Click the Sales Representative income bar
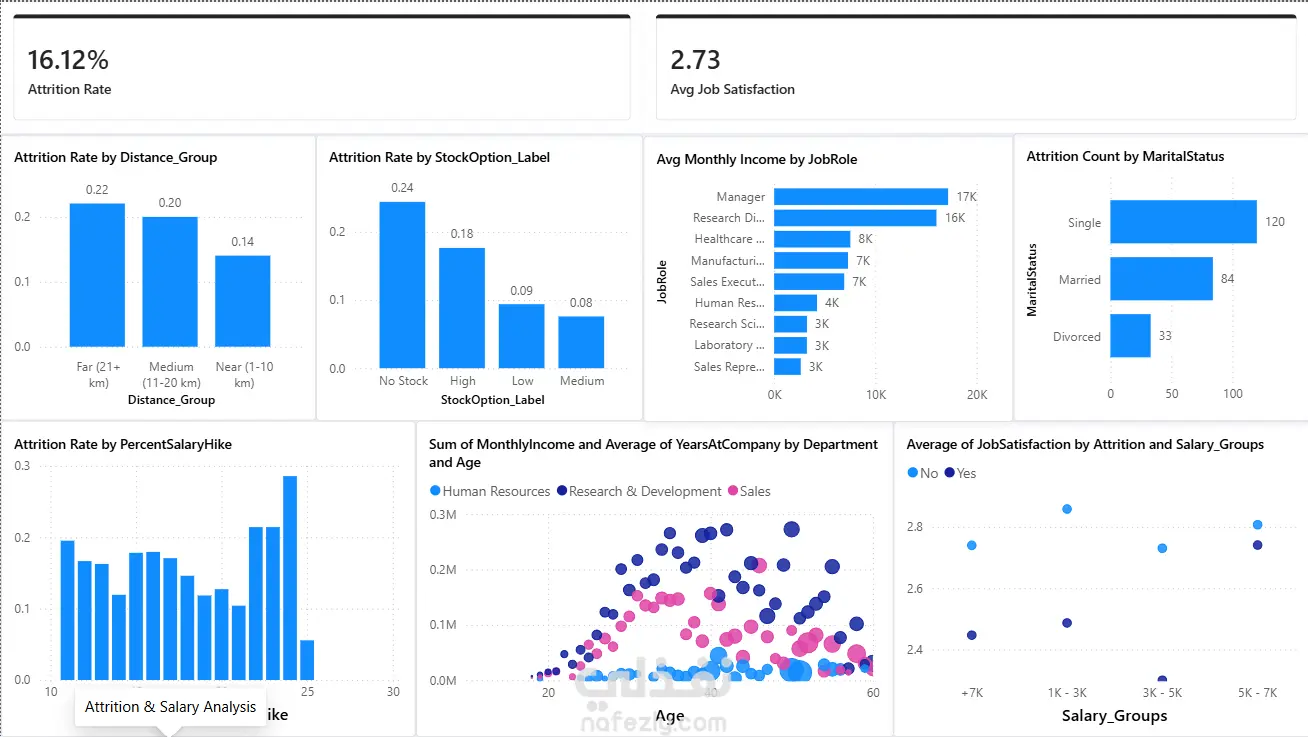The width and height of the screenshot is (1308, 737). [787, 367]
